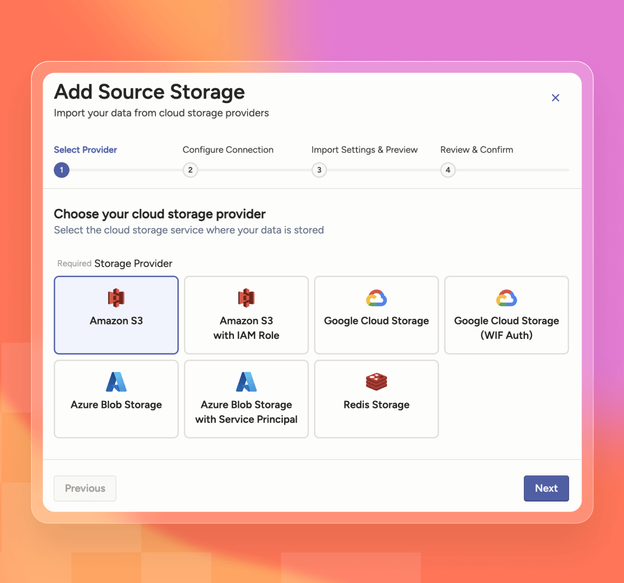Click the Next button
The width and height of the screenshot is (624, 583).
(546, 488)
